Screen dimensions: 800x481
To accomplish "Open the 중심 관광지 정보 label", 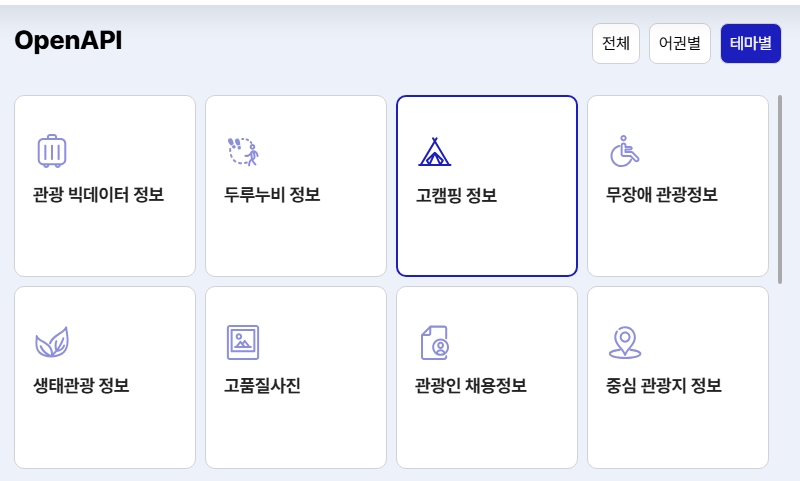I will [664, 385].
